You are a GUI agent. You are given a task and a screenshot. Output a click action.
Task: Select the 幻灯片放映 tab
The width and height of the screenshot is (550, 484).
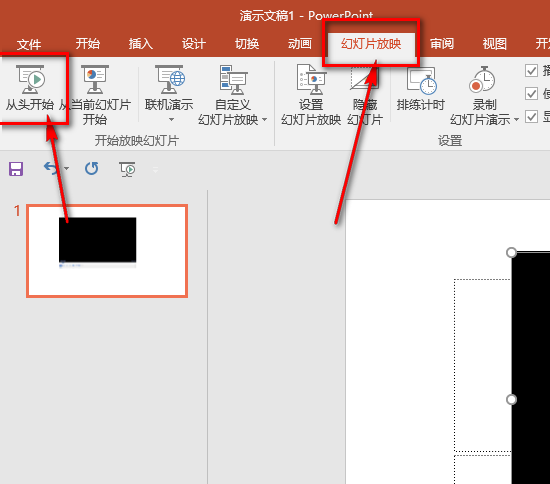371,44
